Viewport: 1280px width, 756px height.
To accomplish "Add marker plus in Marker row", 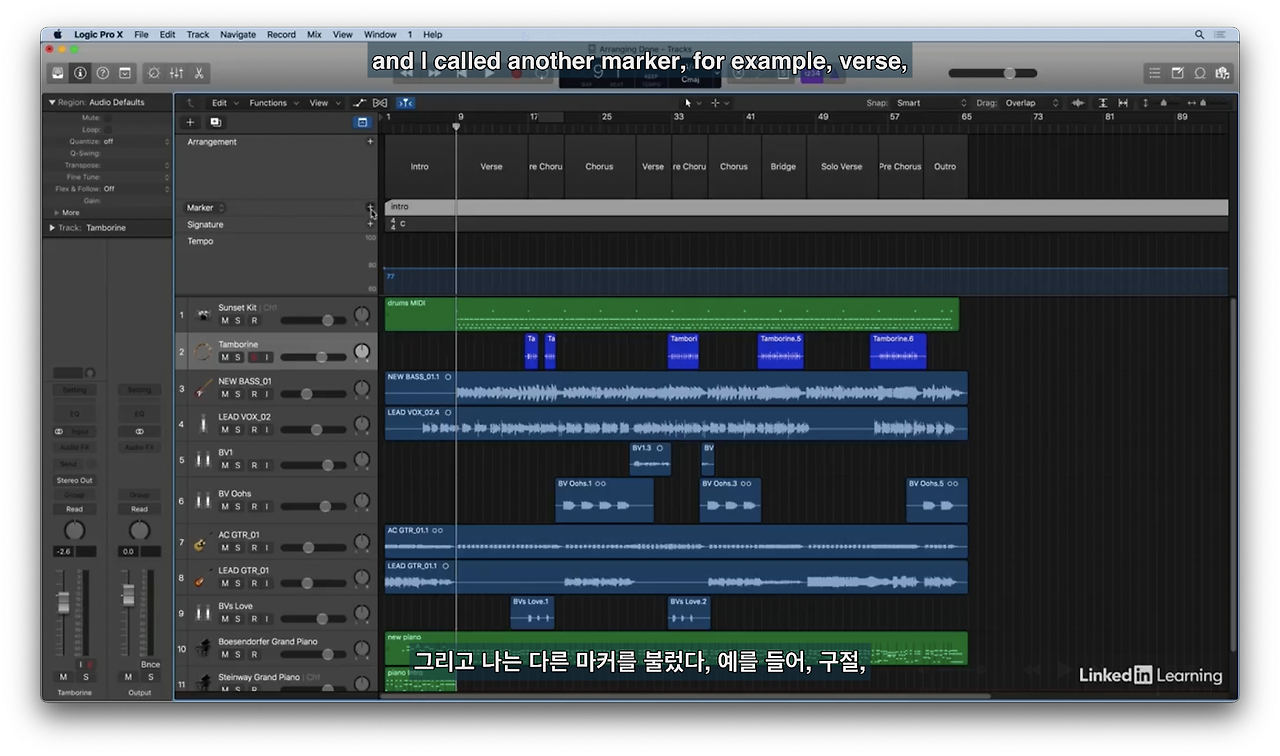I will point(370,207).
